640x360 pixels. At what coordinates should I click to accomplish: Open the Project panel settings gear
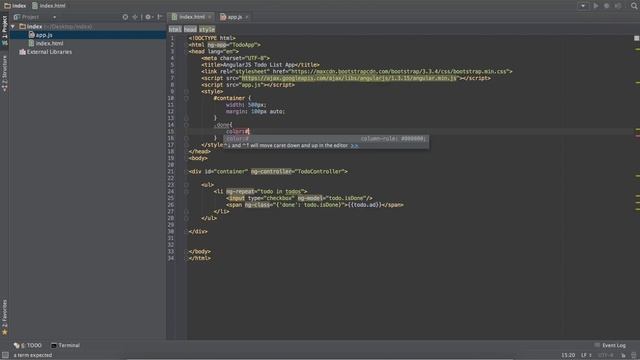coord(148,17)
